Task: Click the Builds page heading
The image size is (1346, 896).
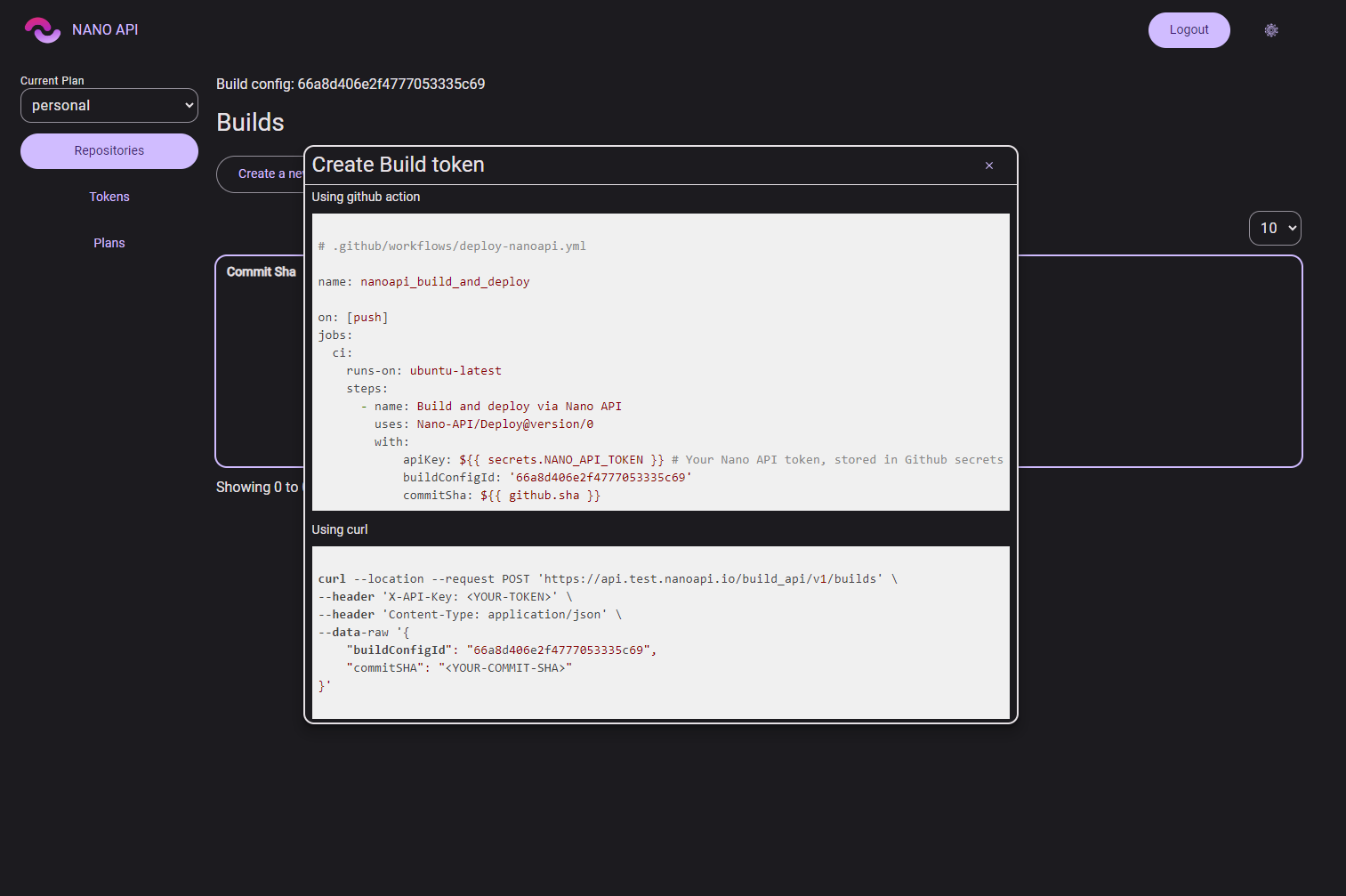Action: 250,123
